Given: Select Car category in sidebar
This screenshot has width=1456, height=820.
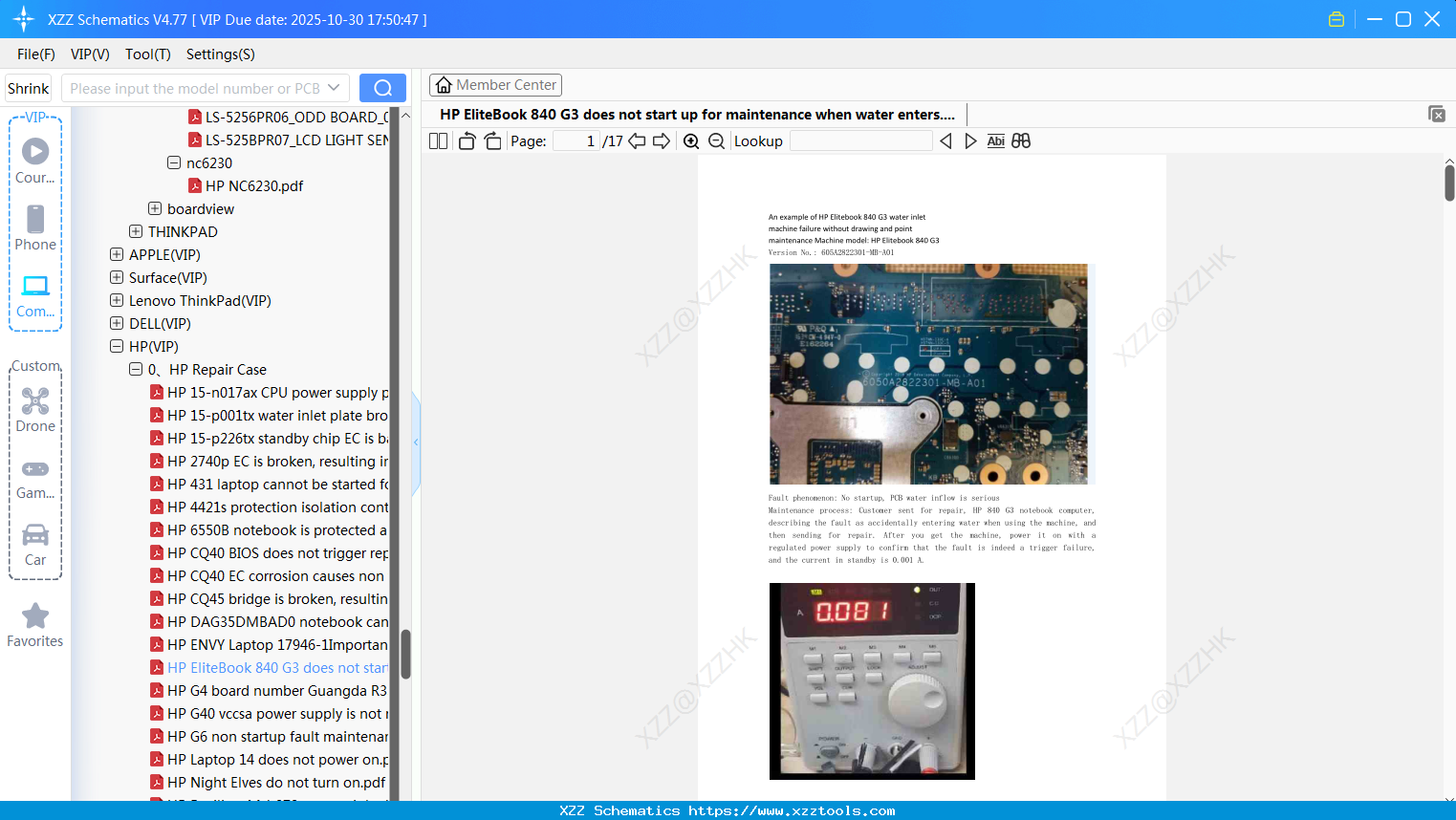Looking at the screenshot, I should [35, 545].
